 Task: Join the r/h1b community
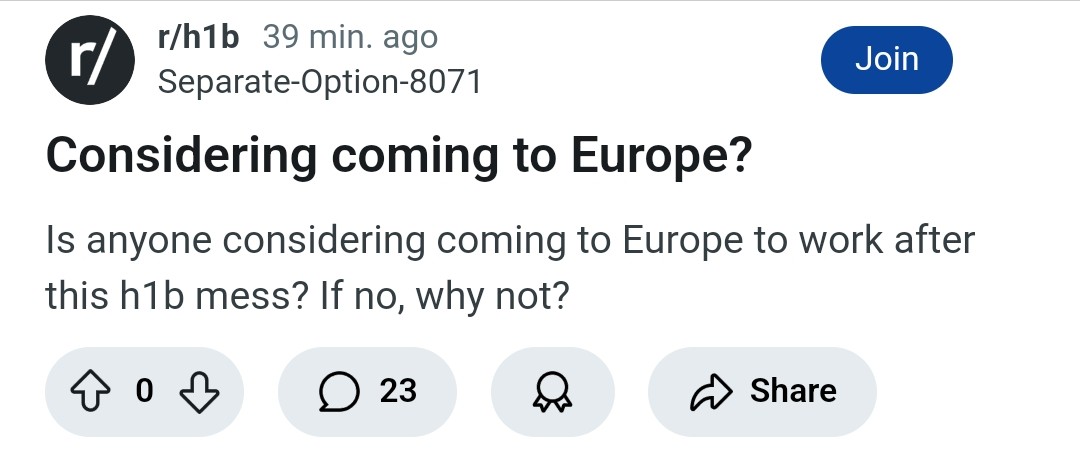(x=886, y=60)
